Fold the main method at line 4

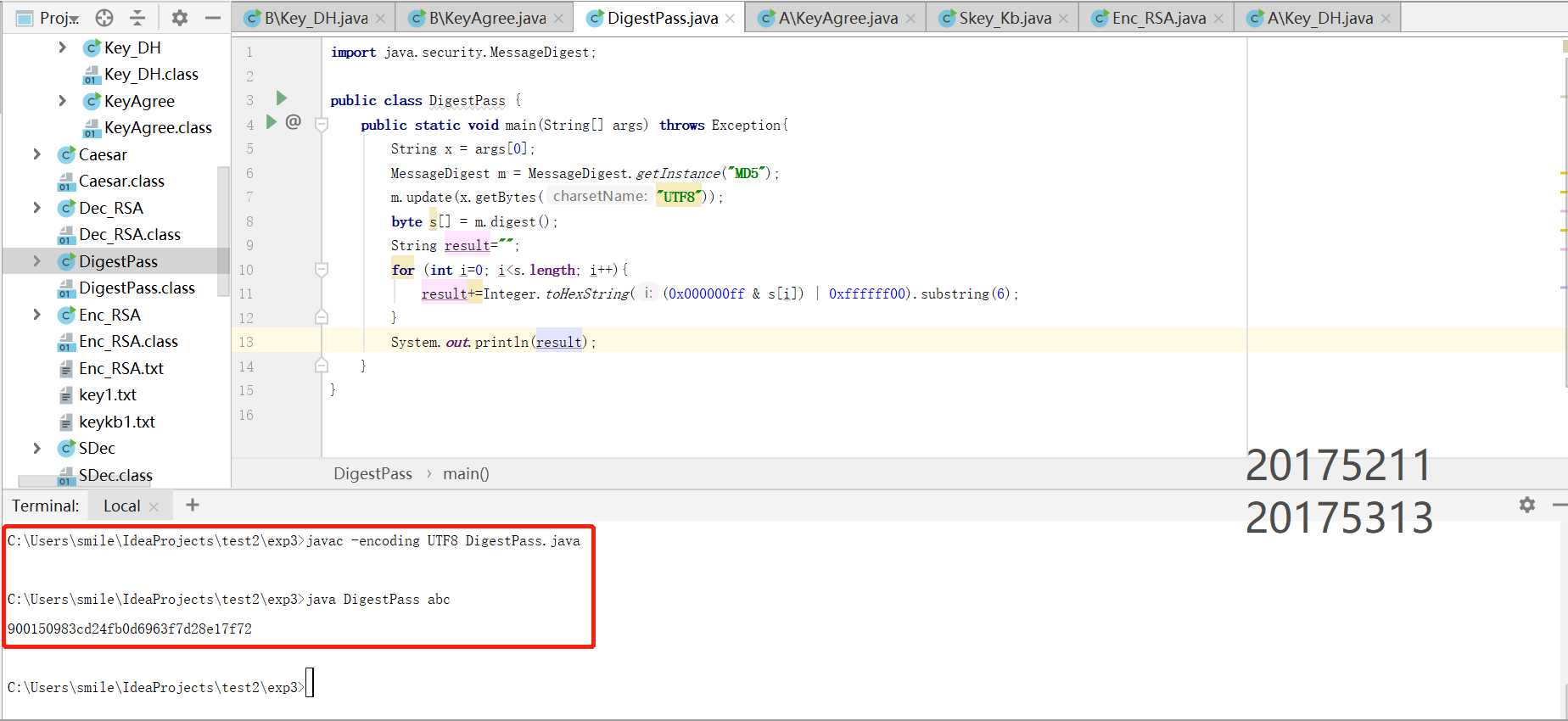pos(322,125)
